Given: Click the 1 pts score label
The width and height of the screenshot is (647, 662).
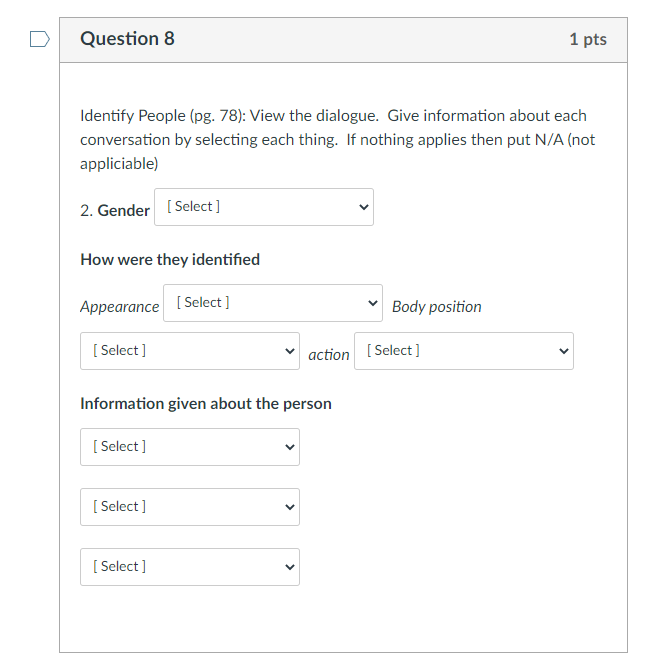Looking at the screenshot, I should click(x=587, y=40).
